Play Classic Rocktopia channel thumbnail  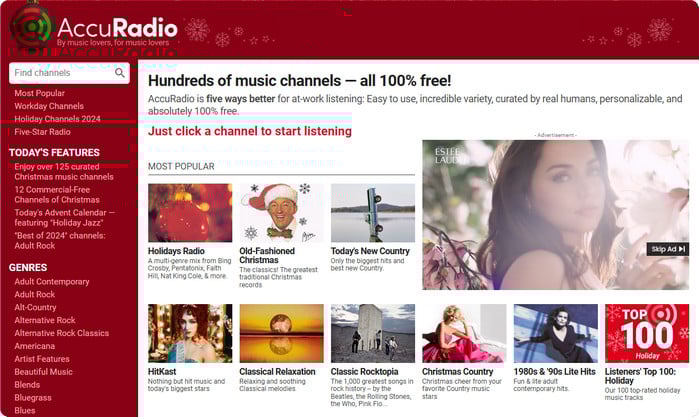point(373,333)
